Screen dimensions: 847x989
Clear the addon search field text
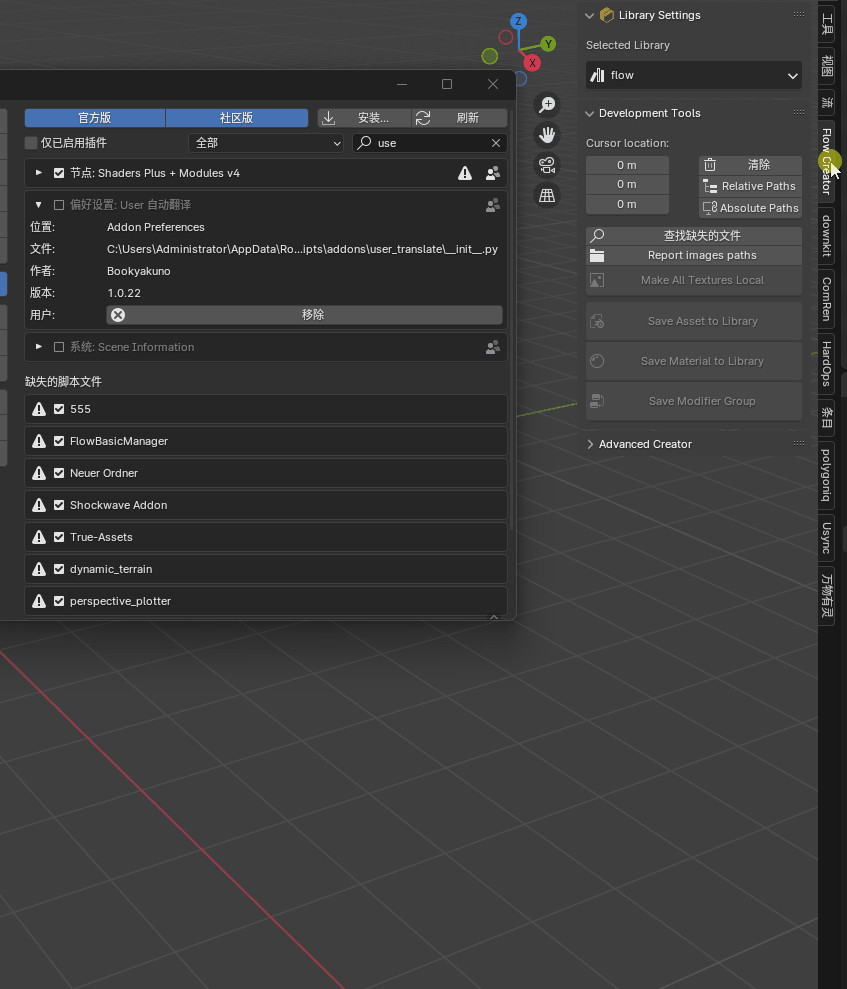[x=495, y=143]
